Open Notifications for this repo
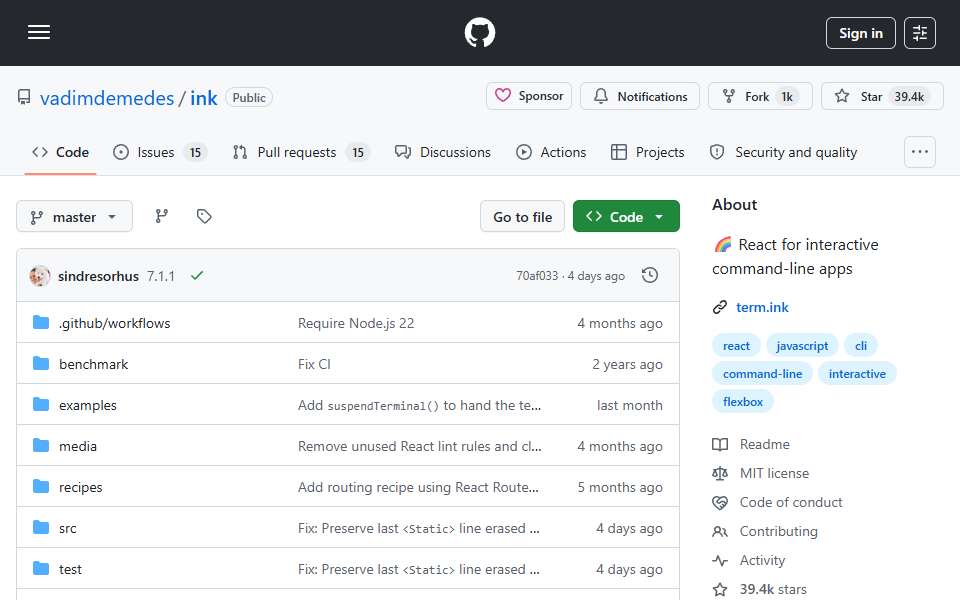 click(x=640, y=96)
